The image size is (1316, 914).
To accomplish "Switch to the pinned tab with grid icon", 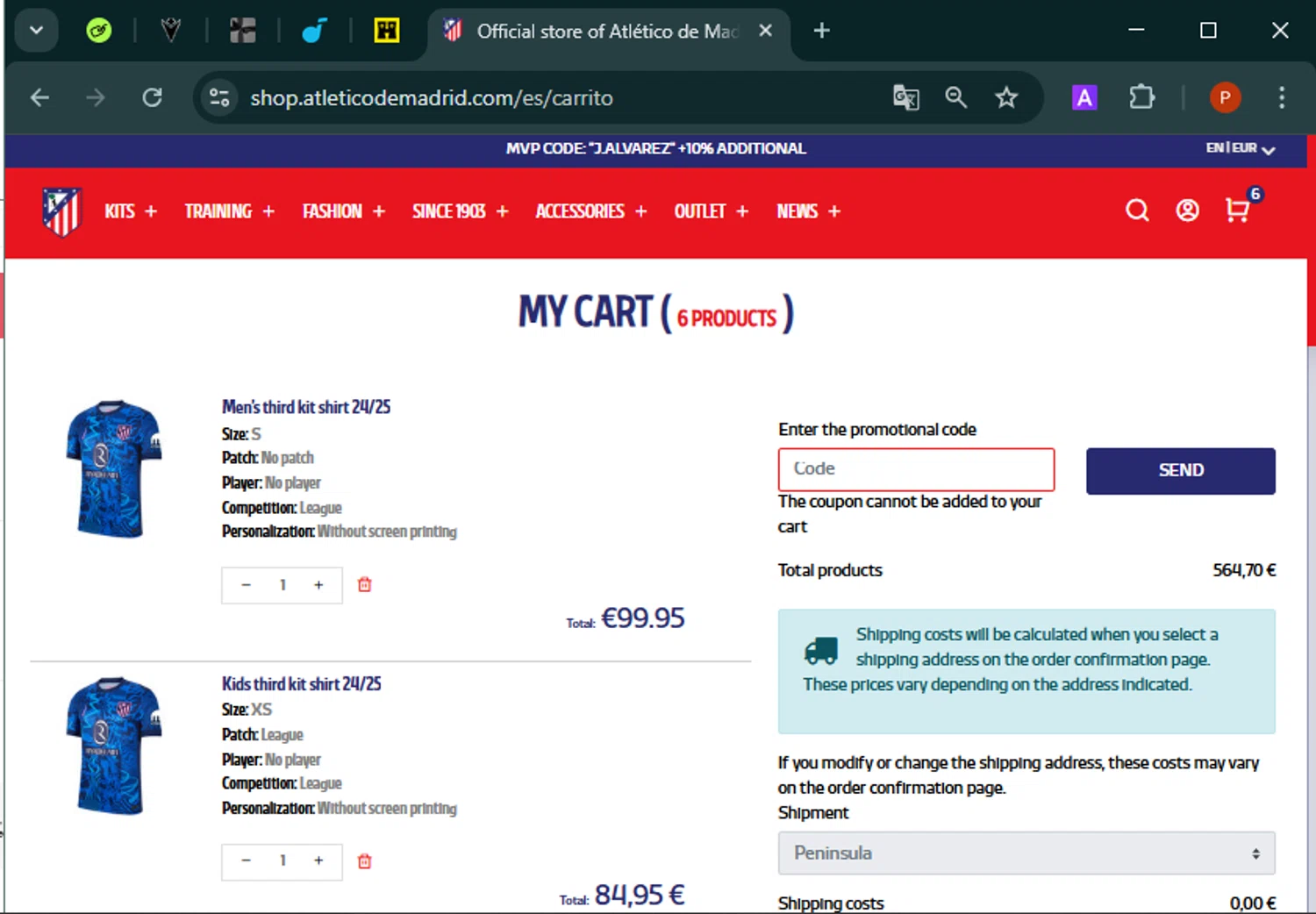I will [243, 32].
